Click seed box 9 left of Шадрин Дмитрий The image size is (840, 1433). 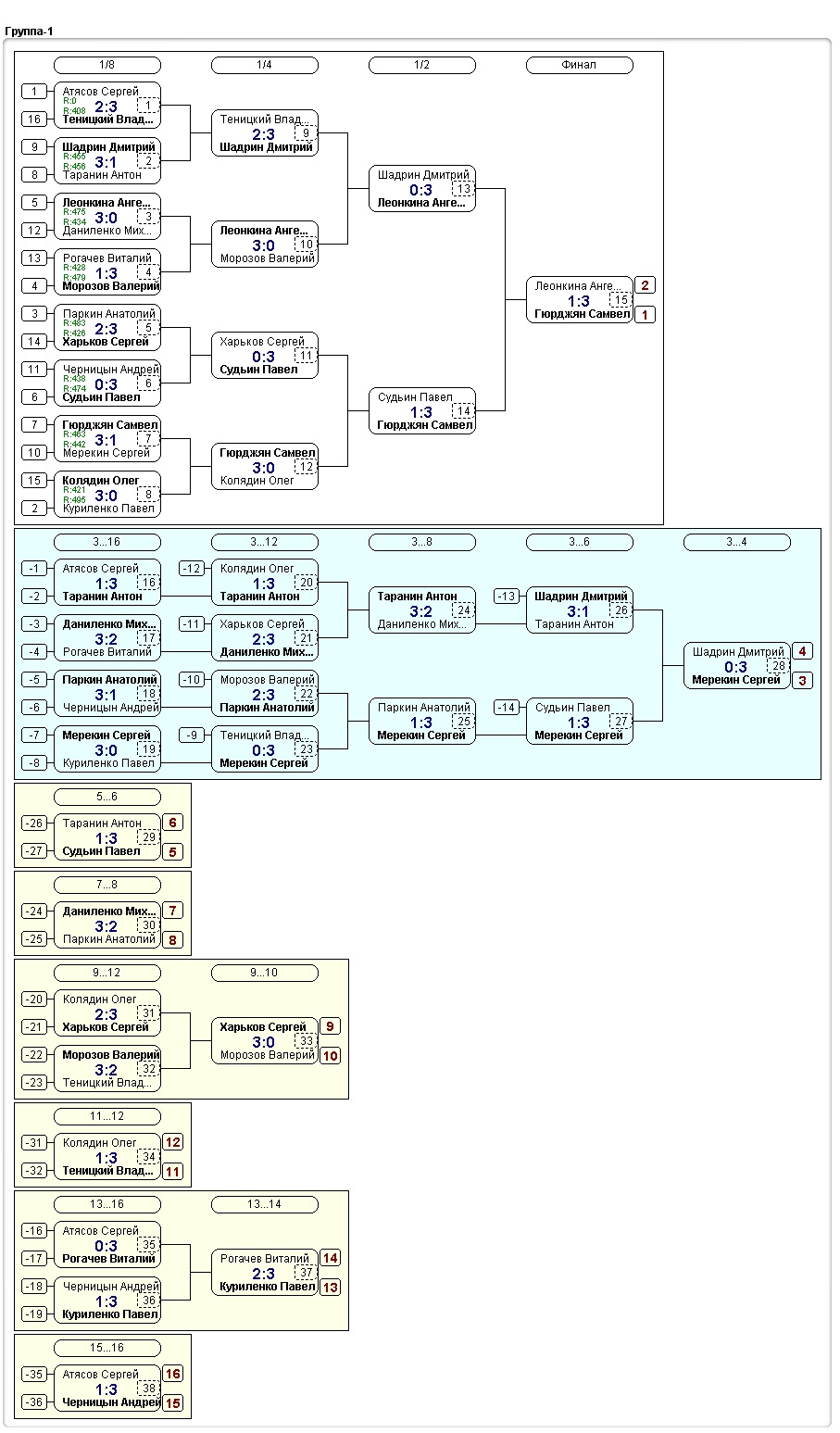pos(34,147)
